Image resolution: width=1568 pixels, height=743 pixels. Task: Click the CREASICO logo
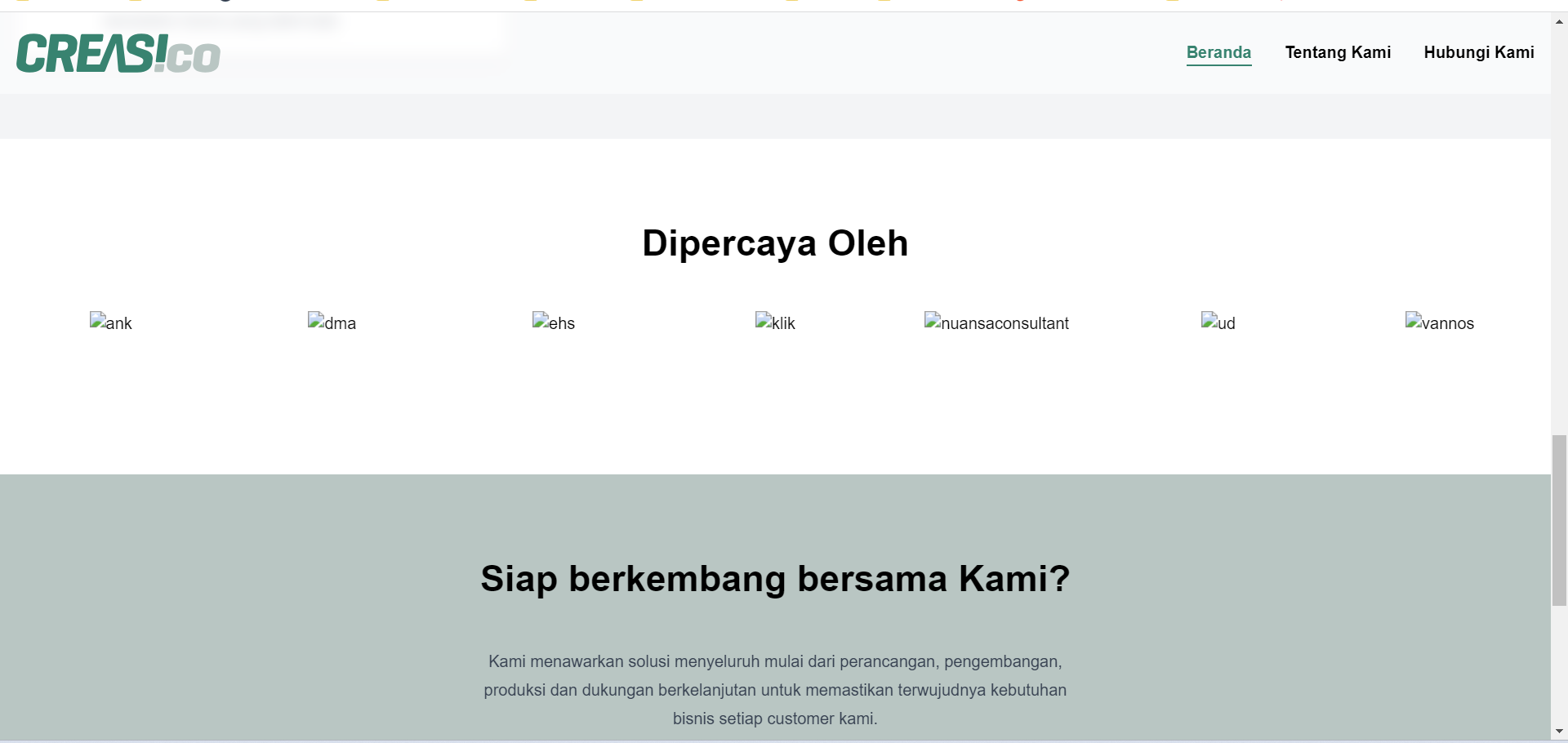[118, 52]
